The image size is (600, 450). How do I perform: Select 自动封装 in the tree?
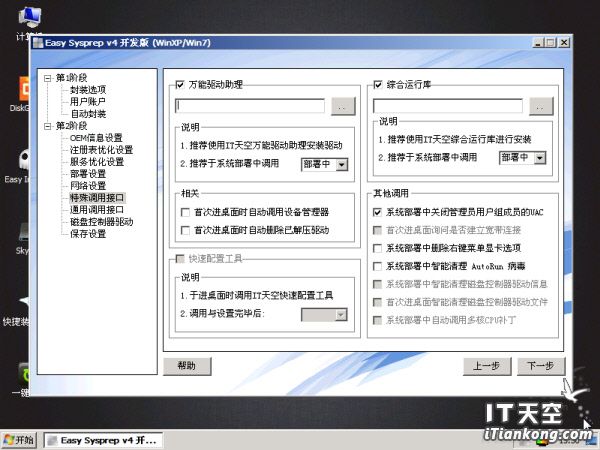(x=88, y=114)
